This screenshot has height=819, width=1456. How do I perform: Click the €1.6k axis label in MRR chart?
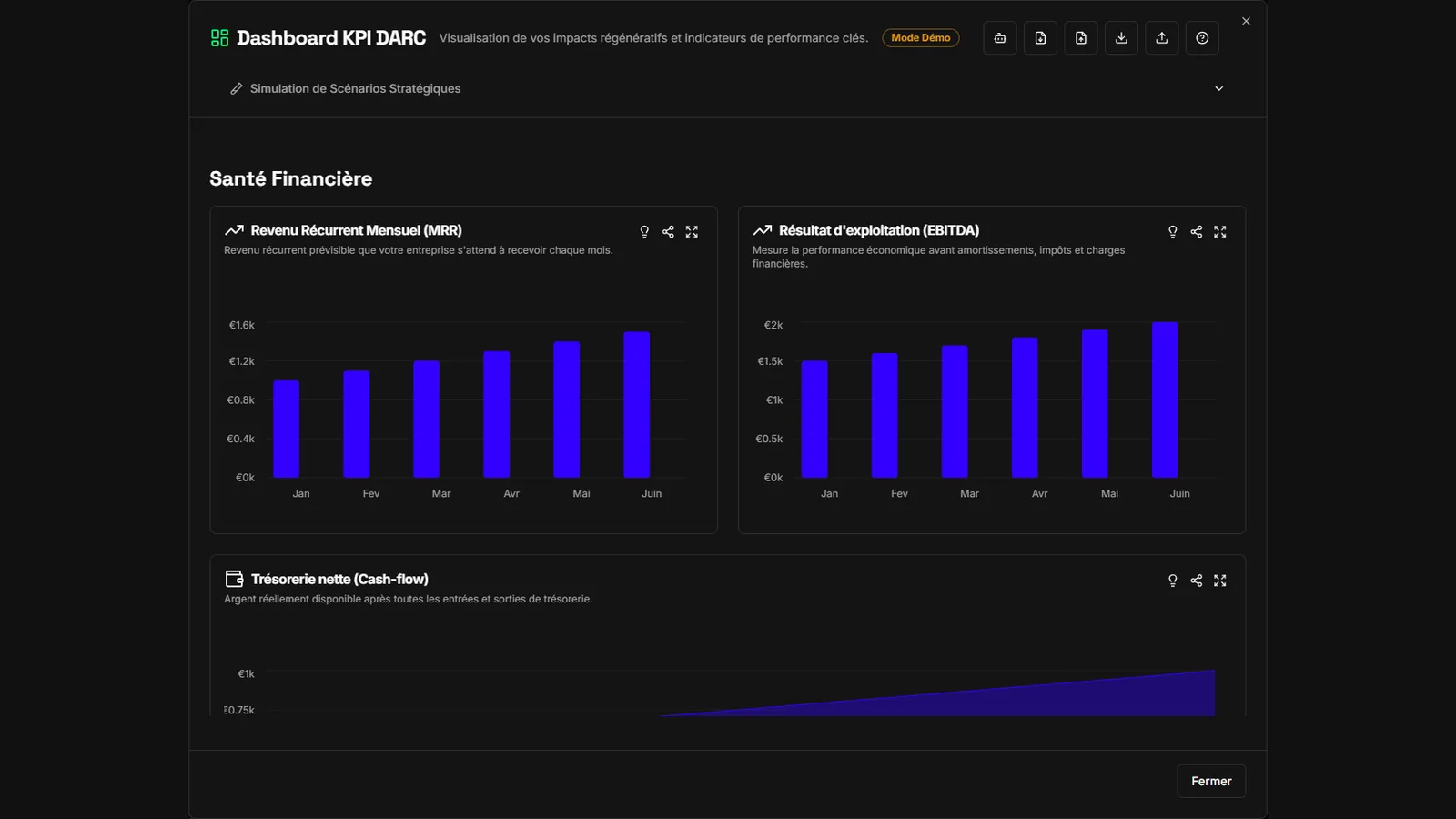tap(242, 325)
